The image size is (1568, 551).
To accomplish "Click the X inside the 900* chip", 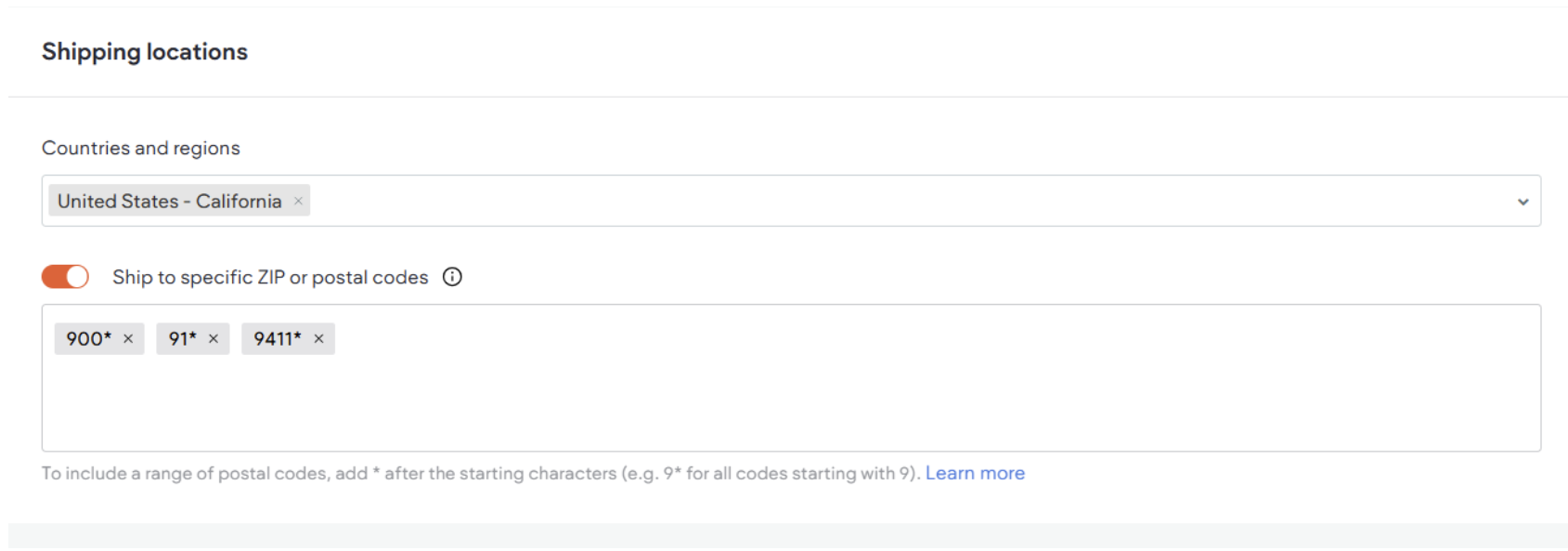I will (x=129, y=338).
